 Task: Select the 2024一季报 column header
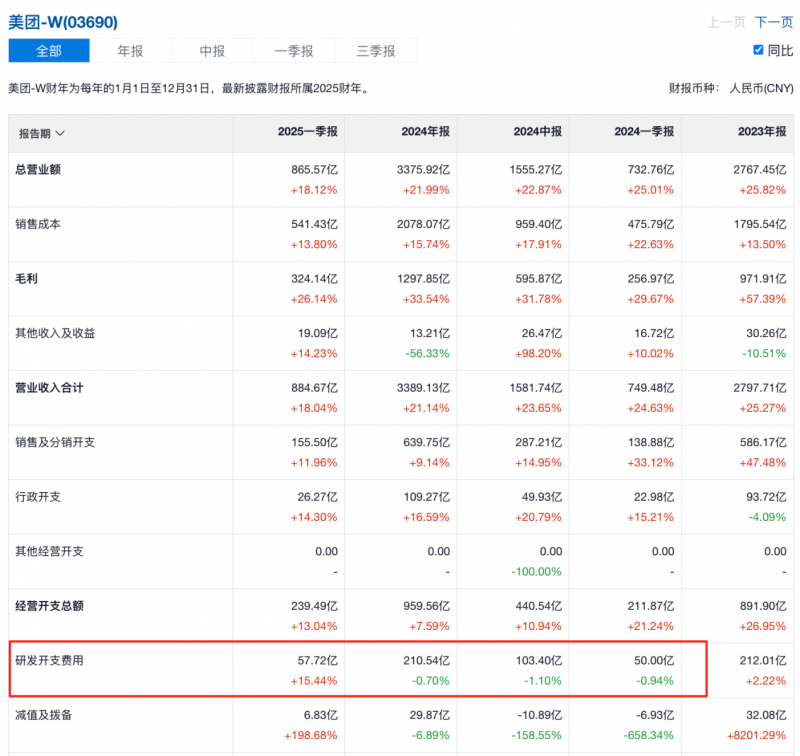pyautogui.click(x=644, y=132)
